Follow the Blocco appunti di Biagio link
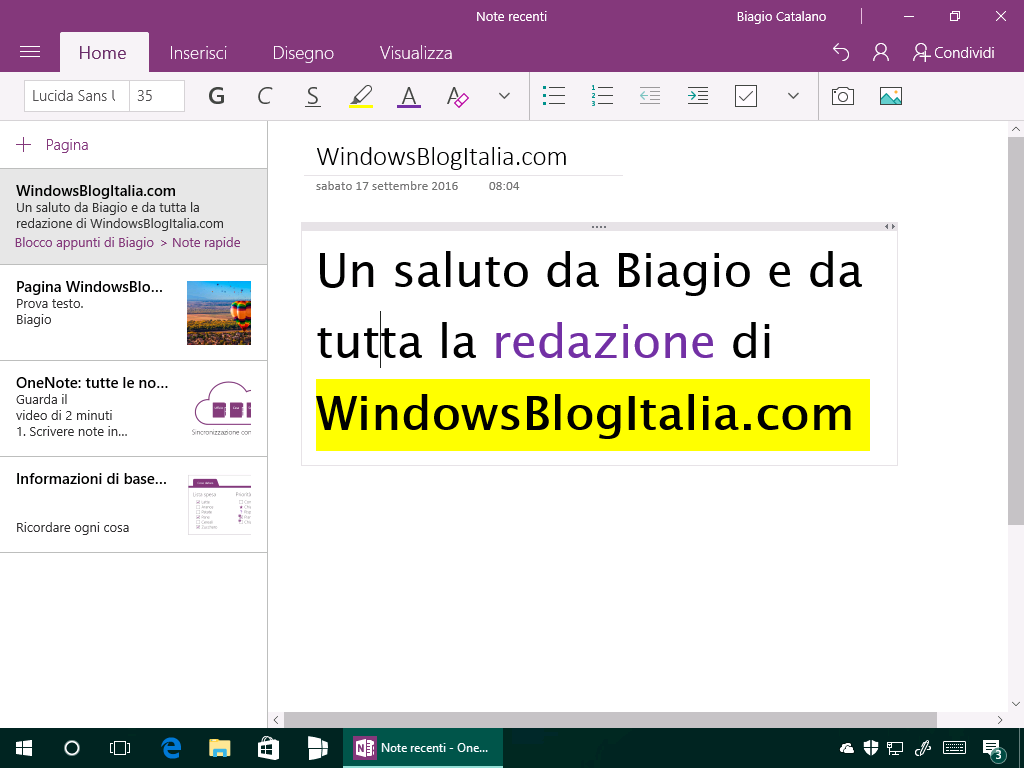 click(x=84, y=242)
